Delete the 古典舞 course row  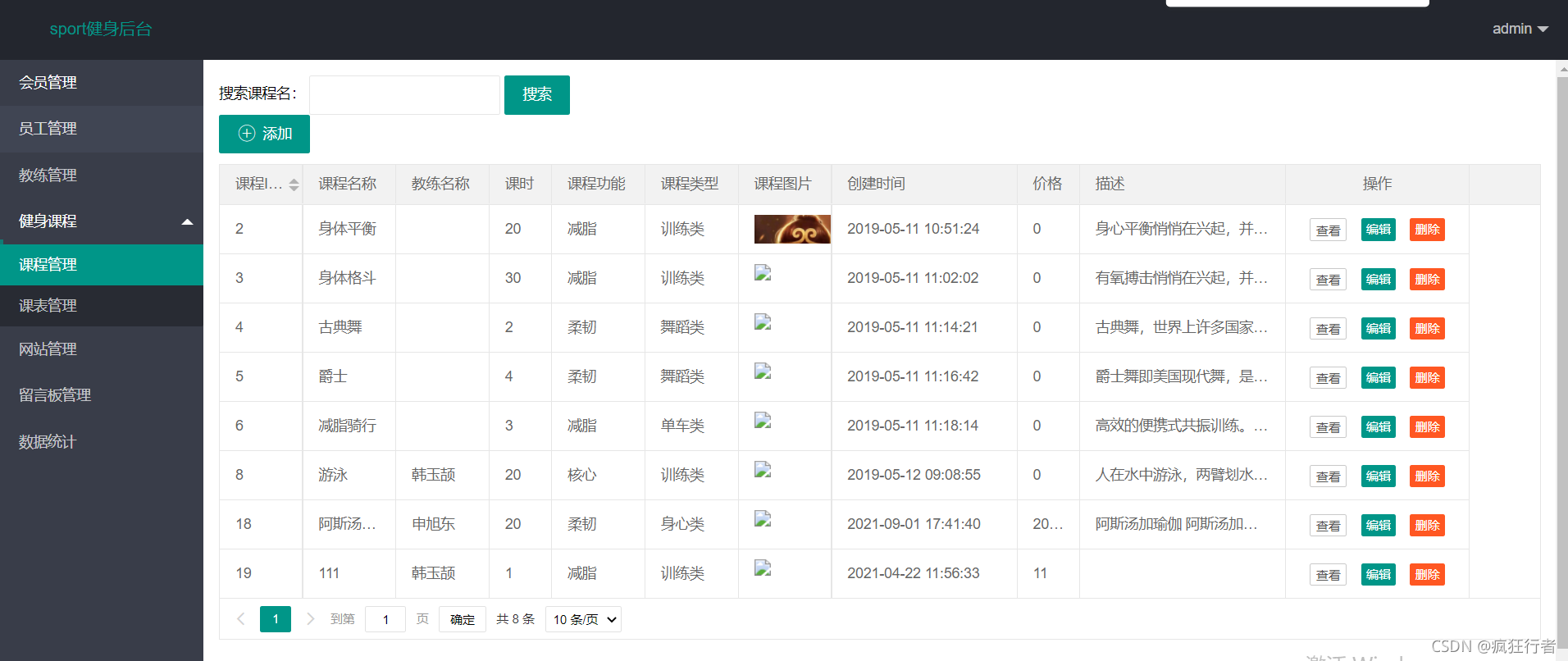(1426, 329)
